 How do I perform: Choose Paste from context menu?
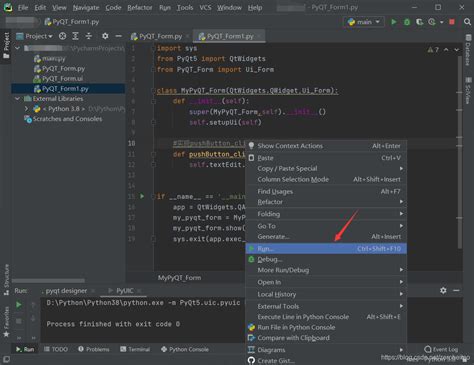click(326, 158)
